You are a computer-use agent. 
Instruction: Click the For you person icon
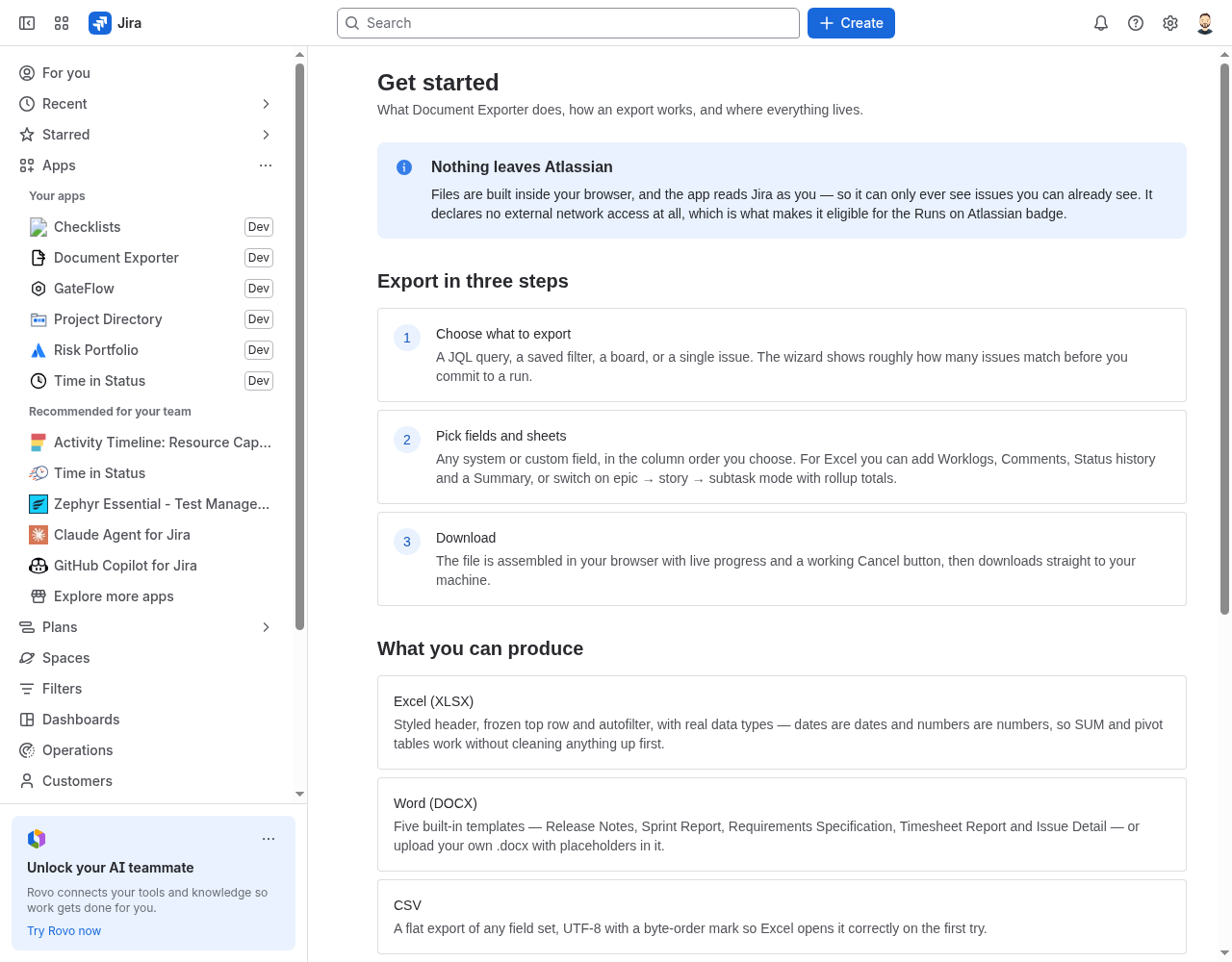[27, 73]
